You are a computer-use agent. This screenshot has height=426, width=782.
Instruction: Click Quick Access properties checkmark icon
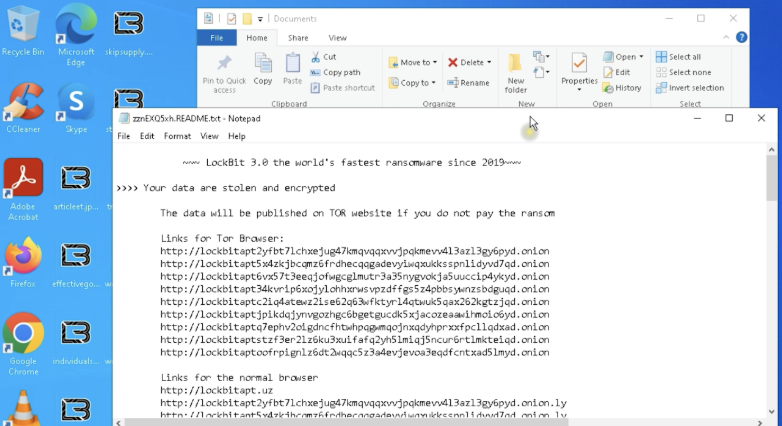(x=231, y=19)
